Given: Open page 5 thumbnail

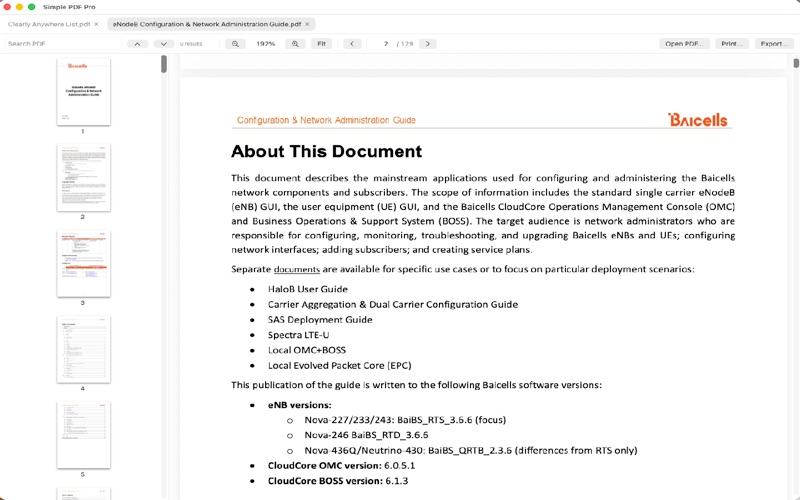Looking at the screenshot, I should [84, 435].
